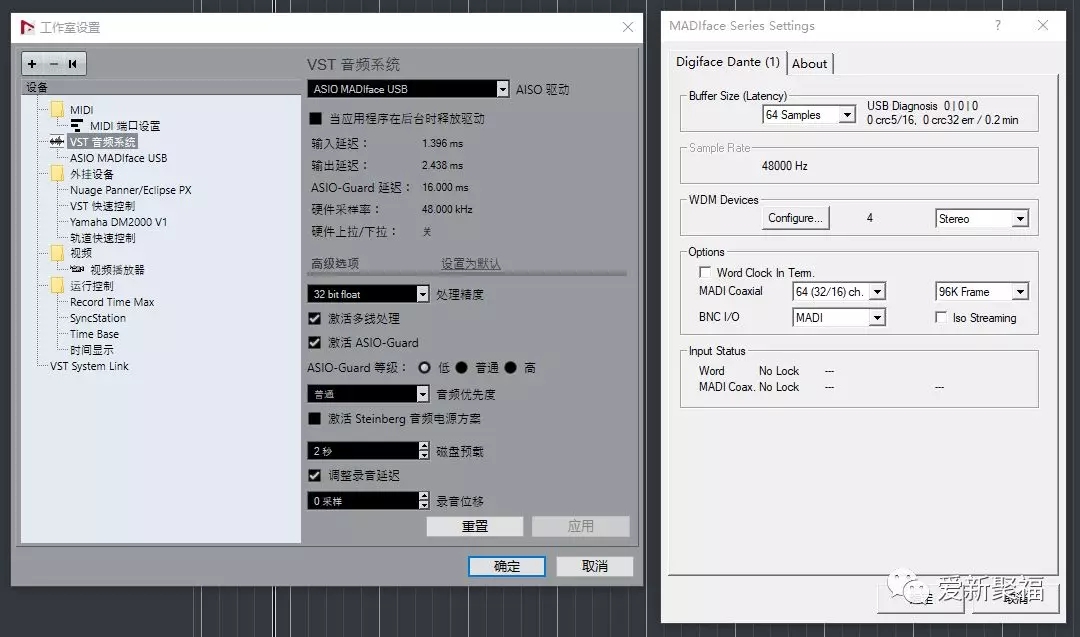Select the MIDI 端口设置 icon in tree
The image size is (1080, 637).
[x=77, y=126]
